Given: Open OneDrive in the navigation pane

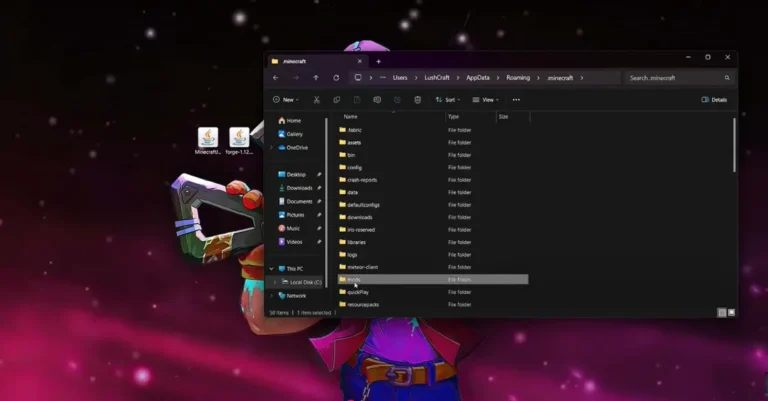Looking at the screenshot, I should (x=292, y=147).
